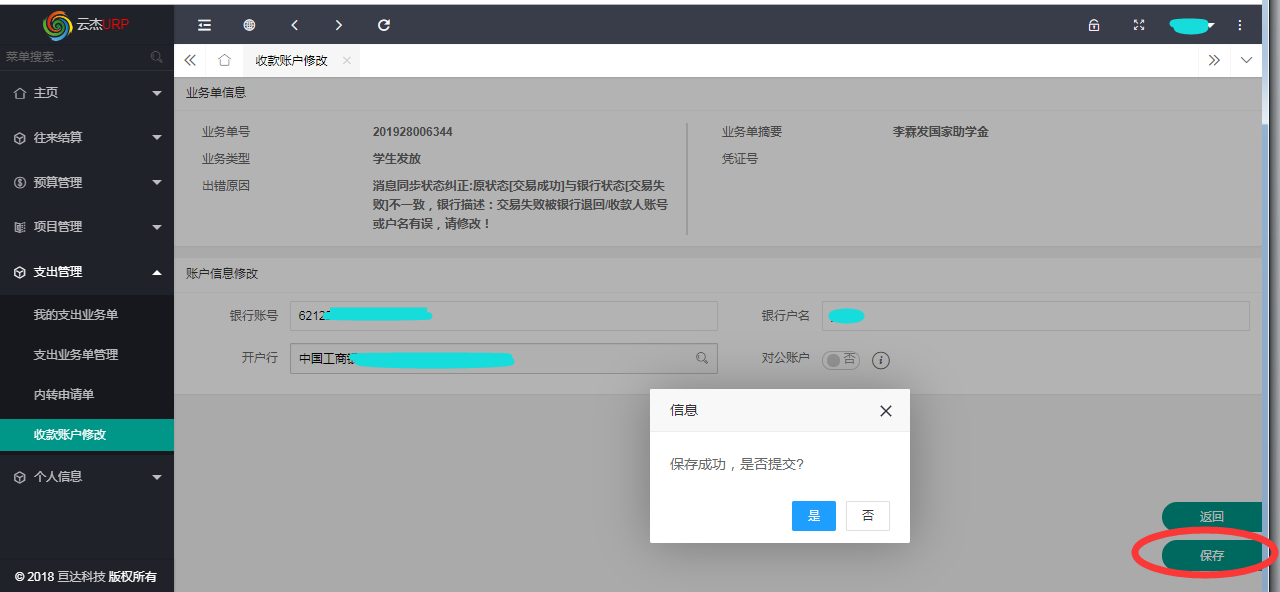Screen dimensions: 1280x592
Task: Click the 银行账号 input field
Action: (x=503, y=316)
